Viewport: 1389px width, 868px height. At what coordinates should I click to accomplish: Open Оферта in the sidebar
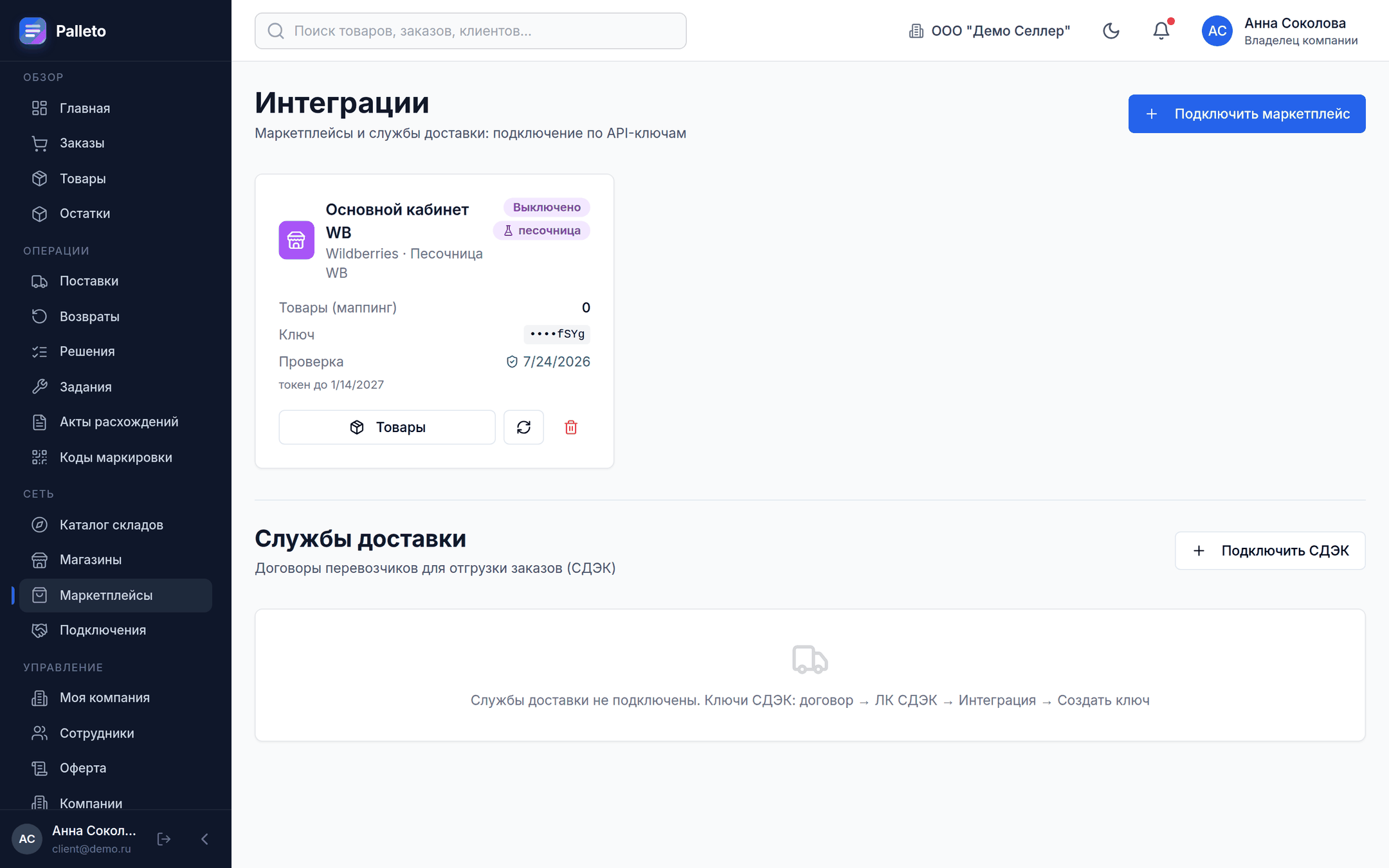point(116,768)
